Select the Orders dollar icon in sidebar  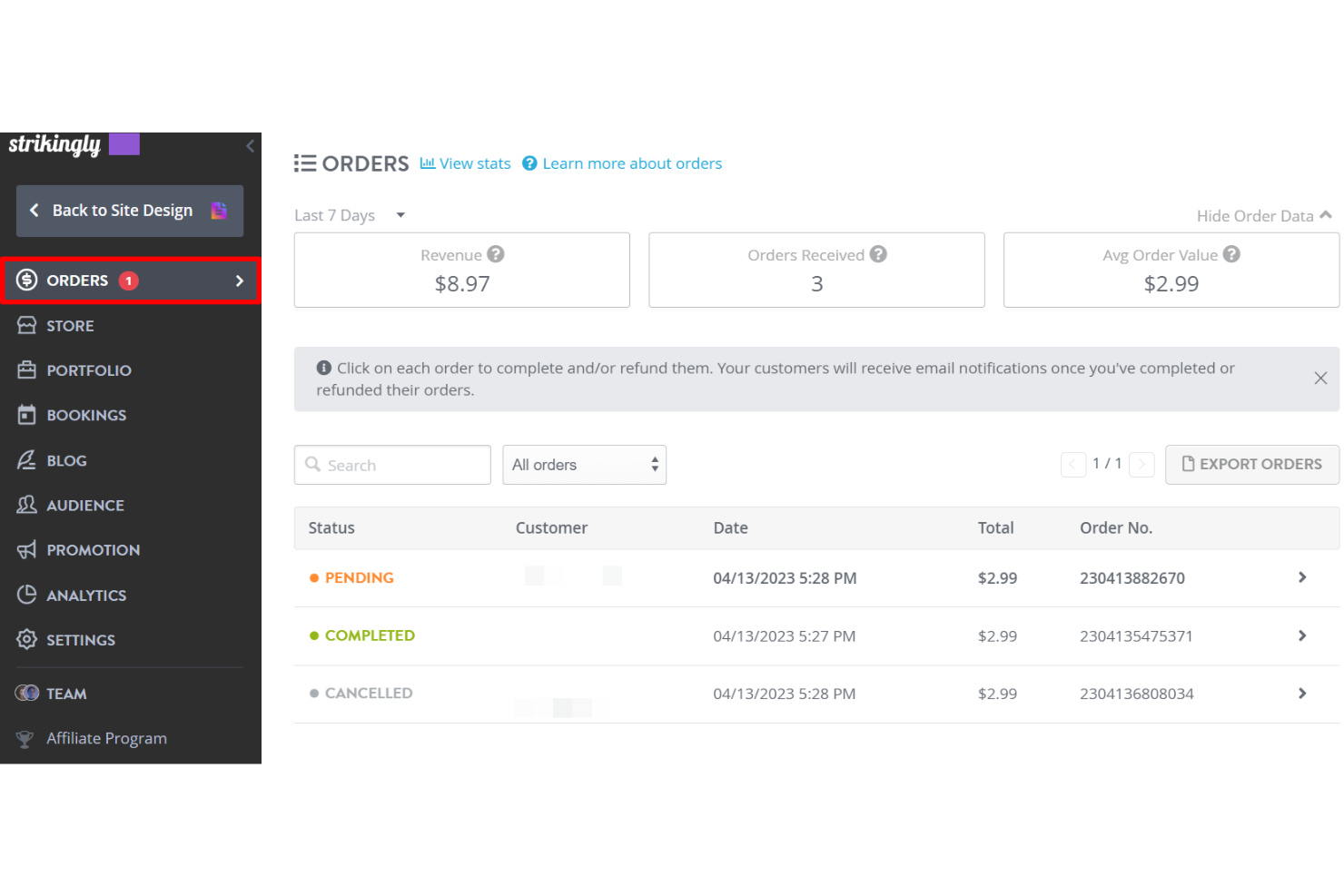tap(27, 280)
